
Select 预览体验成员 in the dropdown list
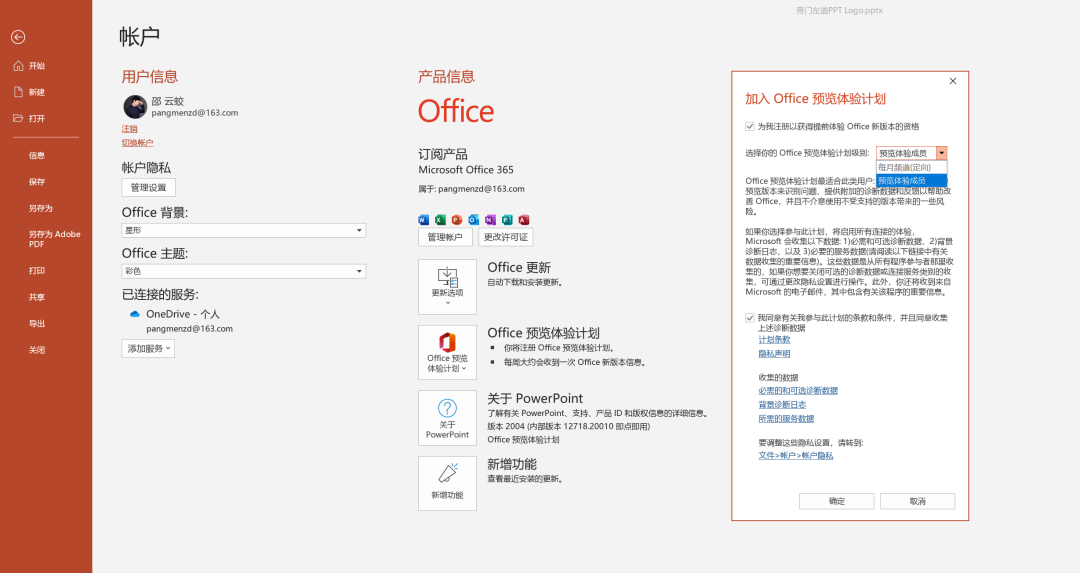coord(911,180)
